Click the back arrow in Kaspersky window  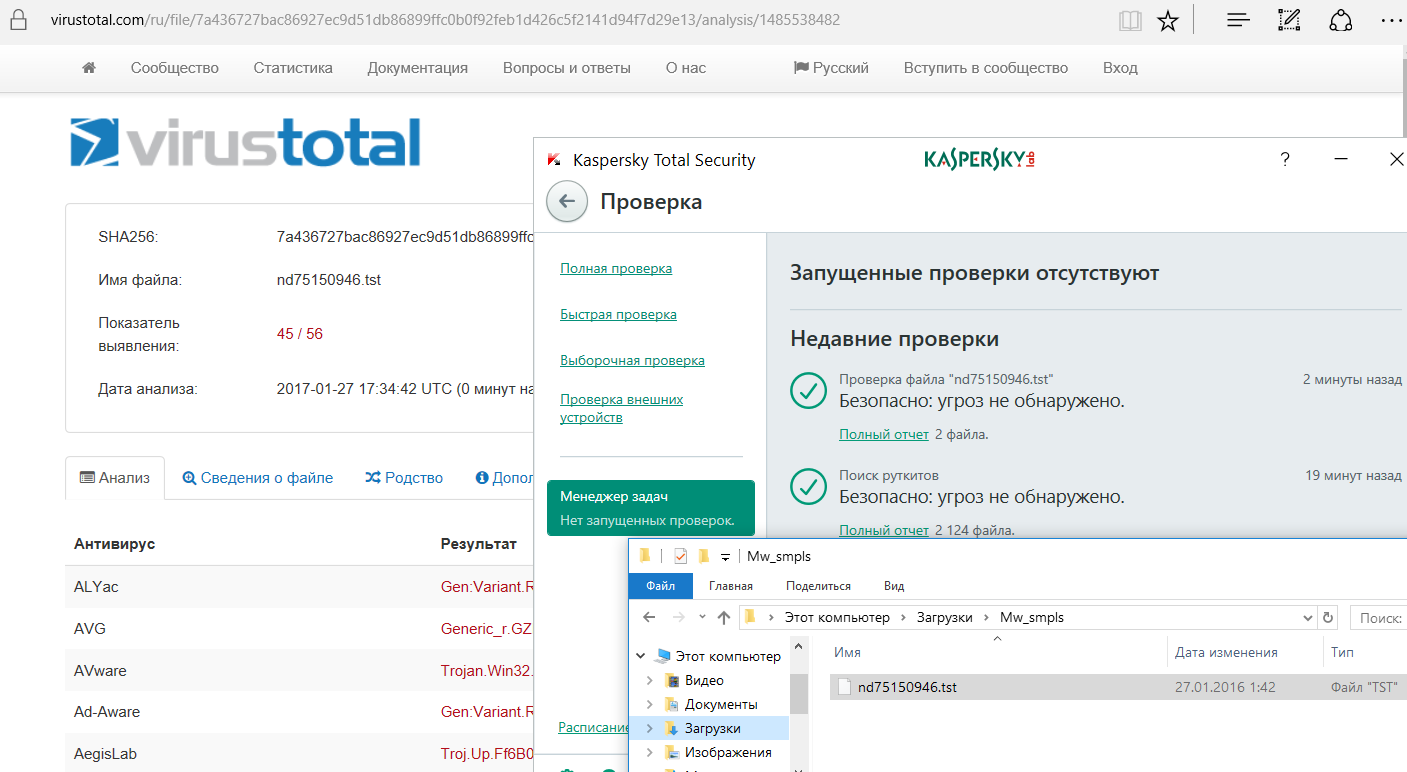(x=567, y=202)
